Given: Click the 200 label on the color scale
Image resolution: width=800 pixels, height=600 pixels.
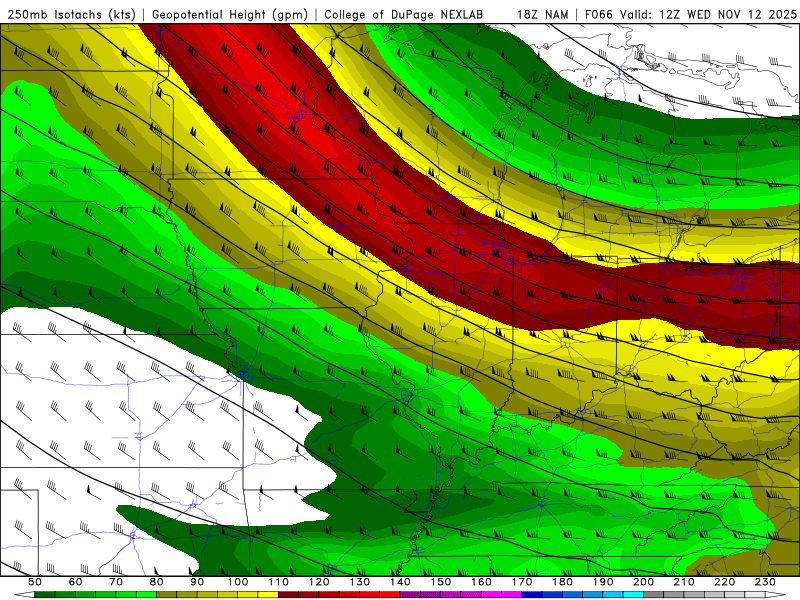Looking at the screenshot, I should point(643,582).
